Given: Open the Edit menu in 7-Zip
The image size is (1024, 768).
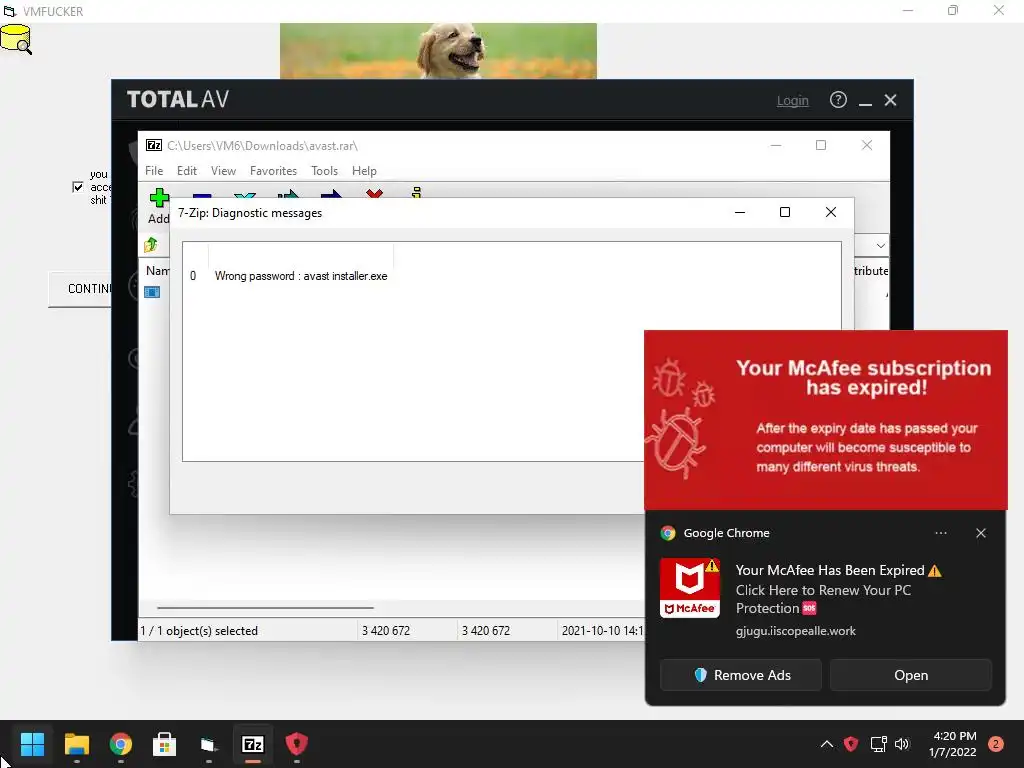Looking at the screenshot, I should (x=187, y=170).
